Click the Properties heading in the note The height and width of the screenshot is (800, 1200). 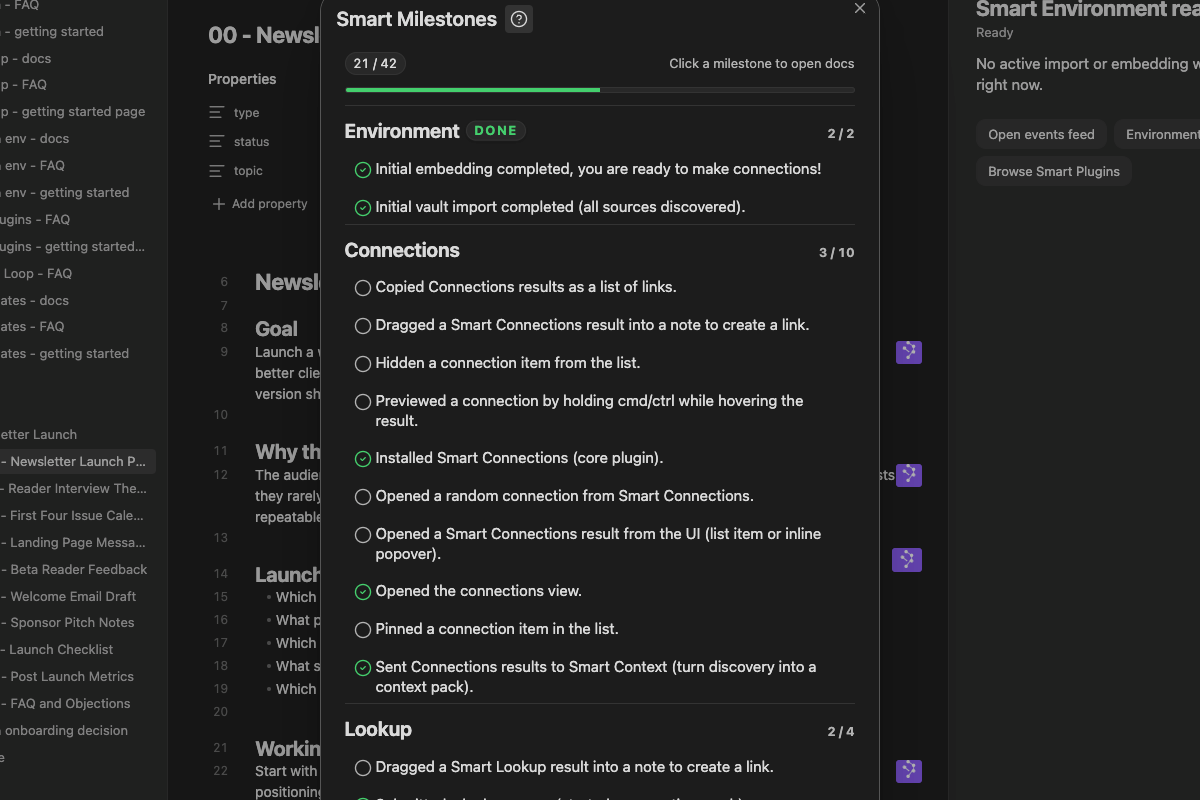coord(242,79)
